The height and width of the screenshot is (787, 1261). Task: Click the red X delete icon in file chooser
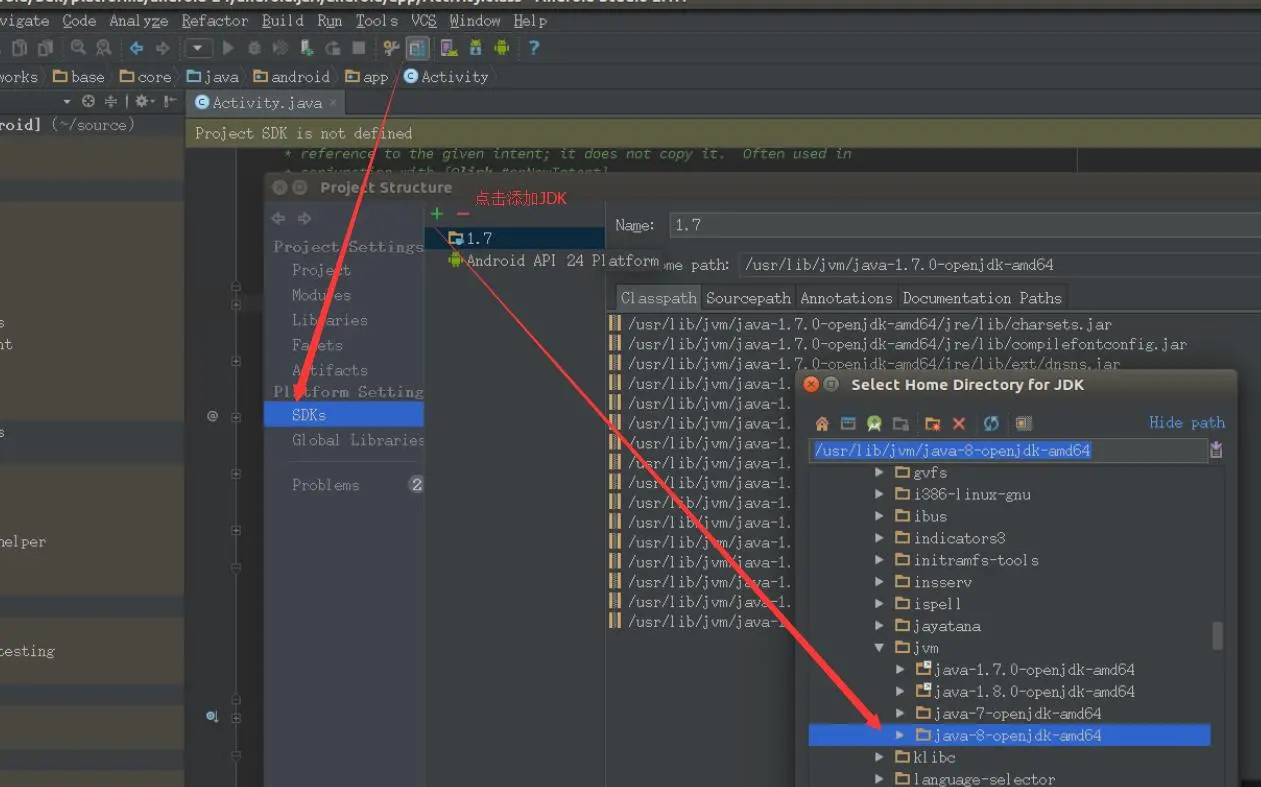(x=959, y=423)
